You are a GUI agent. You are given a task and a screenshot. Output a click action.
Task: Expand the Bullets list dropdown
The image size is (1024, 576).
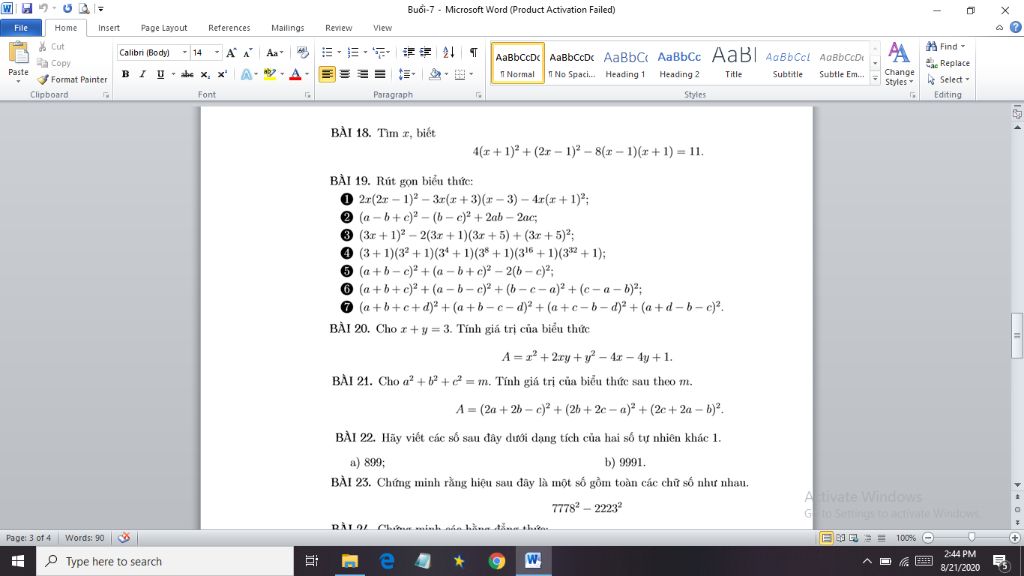coord(339,52)
